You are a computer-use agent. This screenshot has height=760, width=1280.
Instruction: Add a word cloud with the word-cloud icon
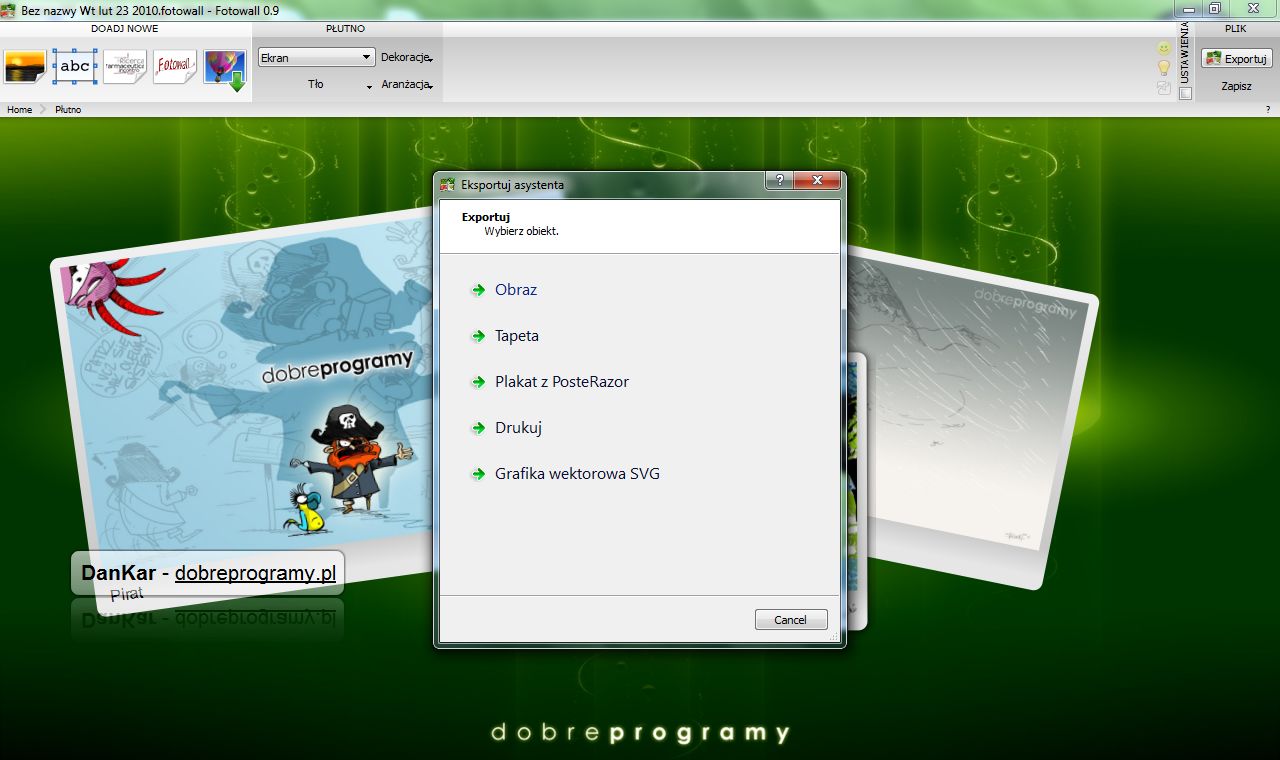[x=125, y=67]
